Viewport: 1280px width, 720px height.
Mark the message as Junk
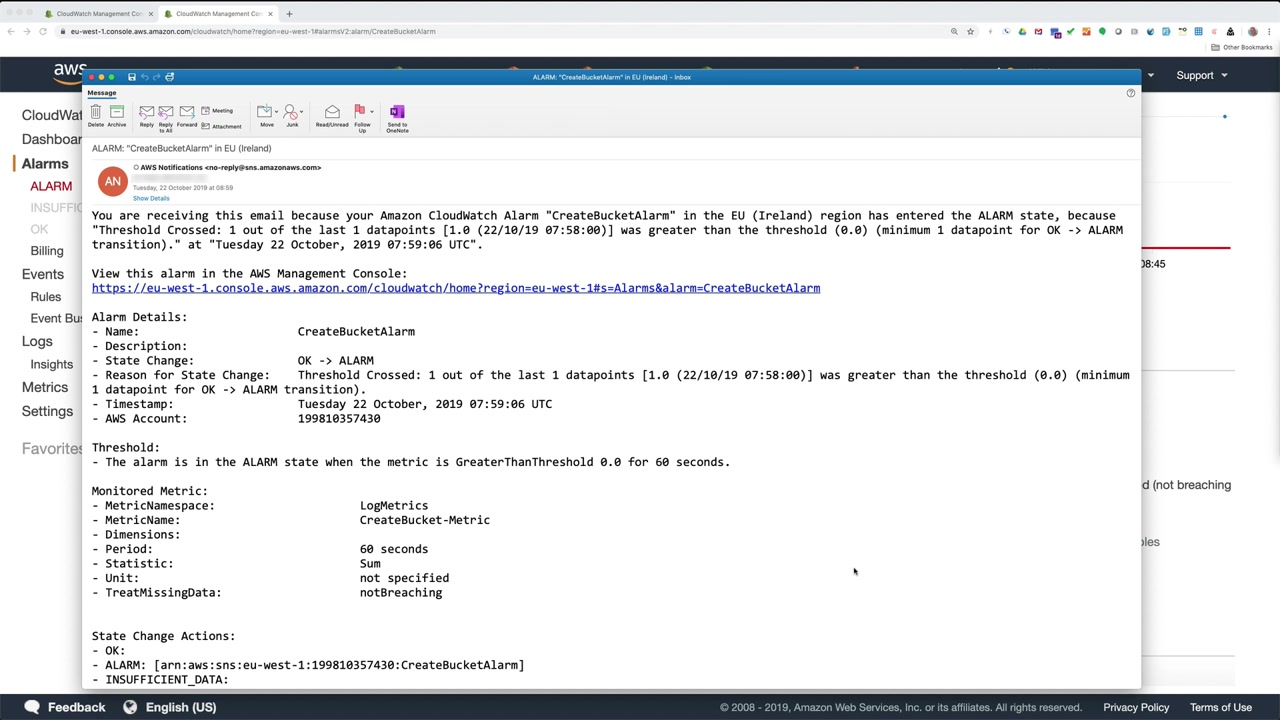tap(292, 115)
